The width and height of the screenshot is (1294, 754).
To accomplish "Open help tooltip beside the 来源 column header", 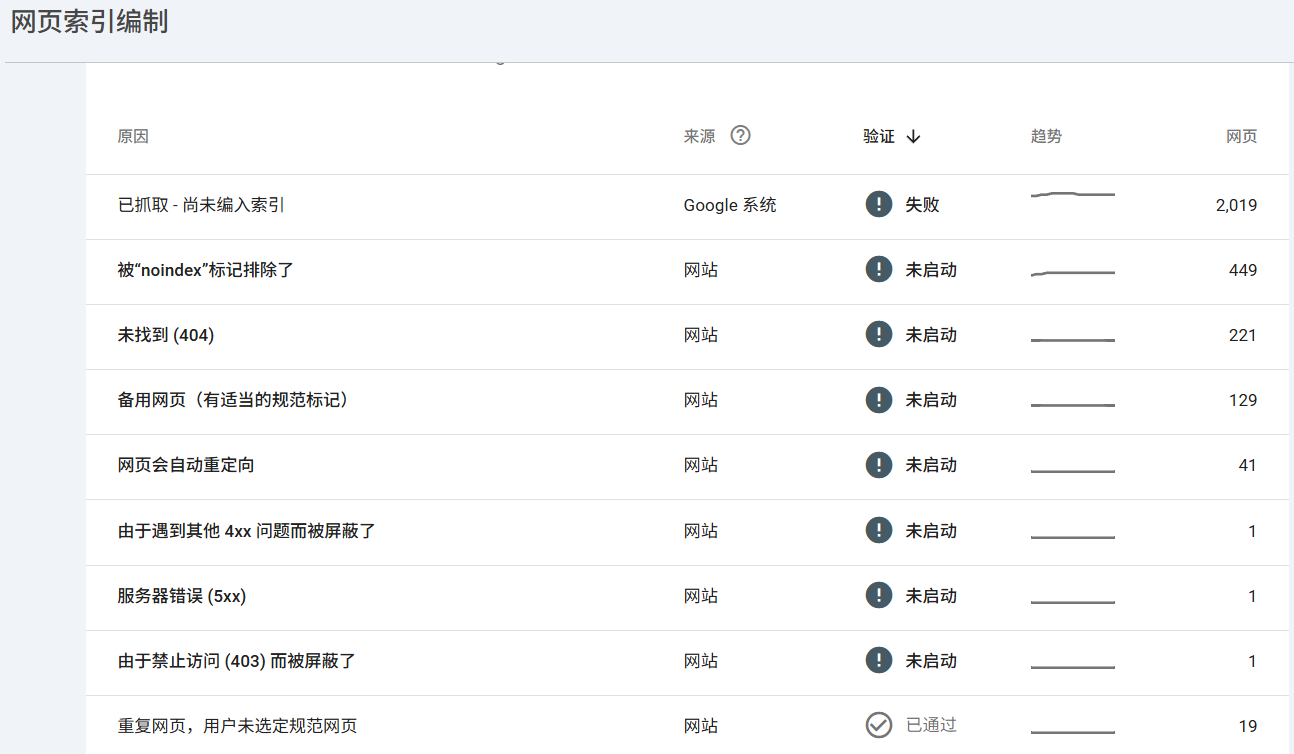I will 740,135.
